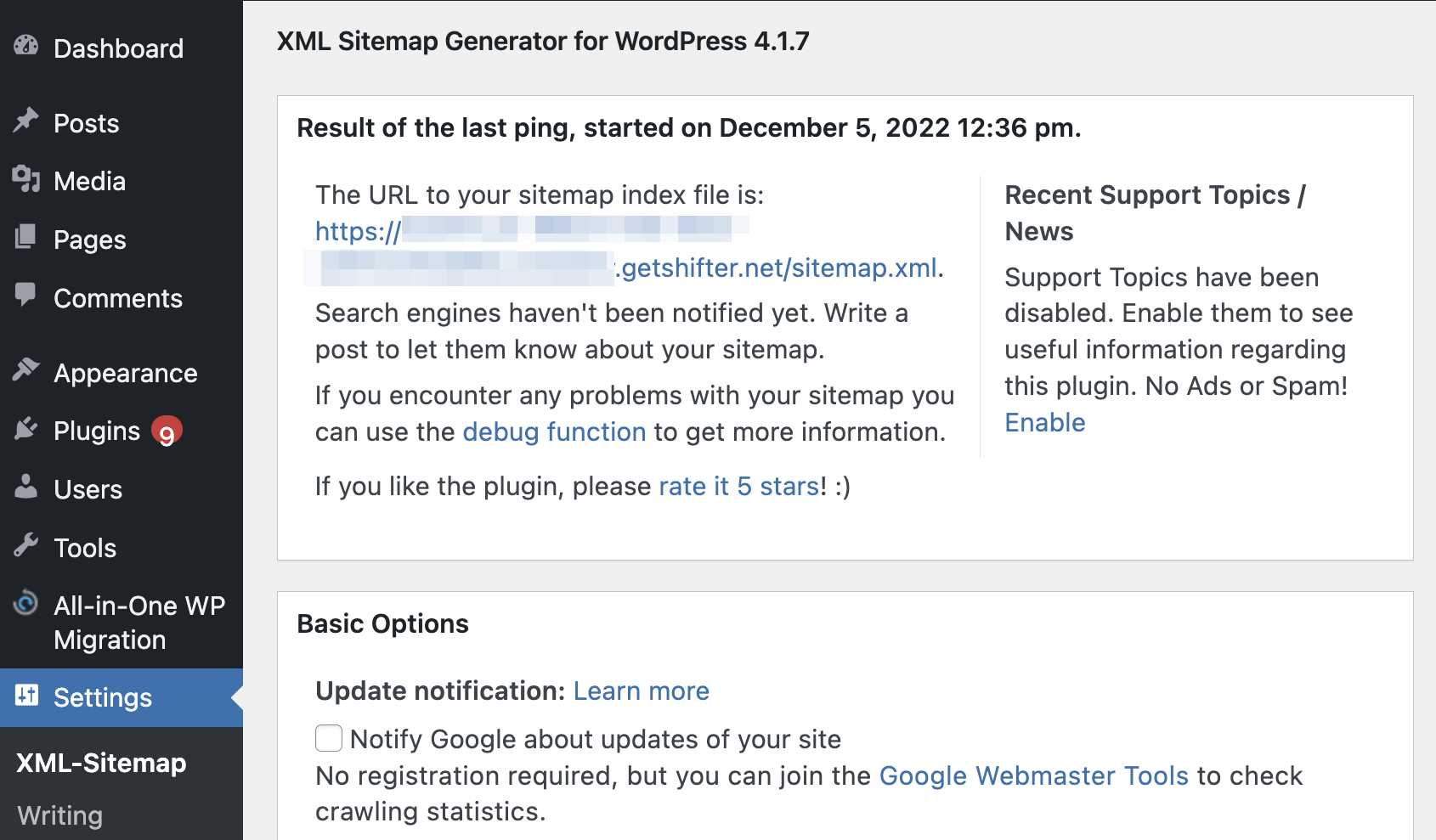Open the debug function link
Image resolution: width=1436 pixels, height=840 pixels.
554,431
